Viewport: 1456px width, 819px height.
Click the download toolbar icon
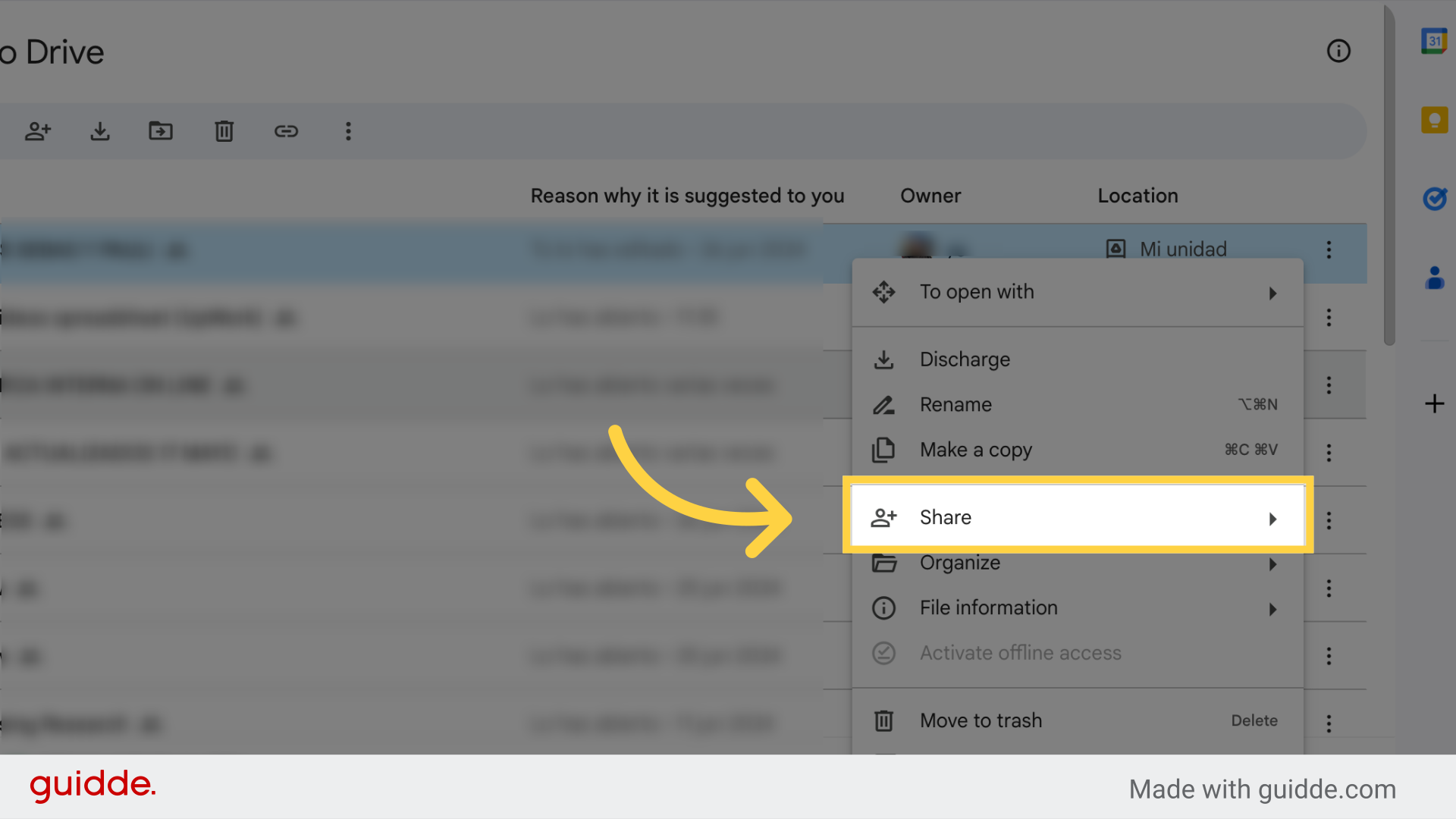click(100, 131)
